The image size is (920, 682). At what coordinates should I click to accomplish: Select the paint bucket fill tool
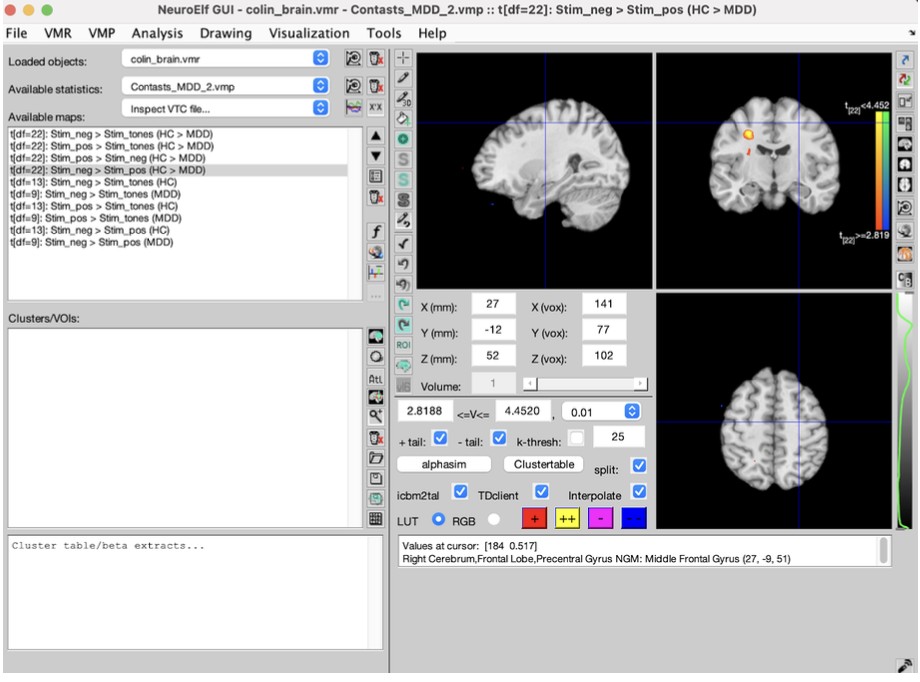click(403, 119)
